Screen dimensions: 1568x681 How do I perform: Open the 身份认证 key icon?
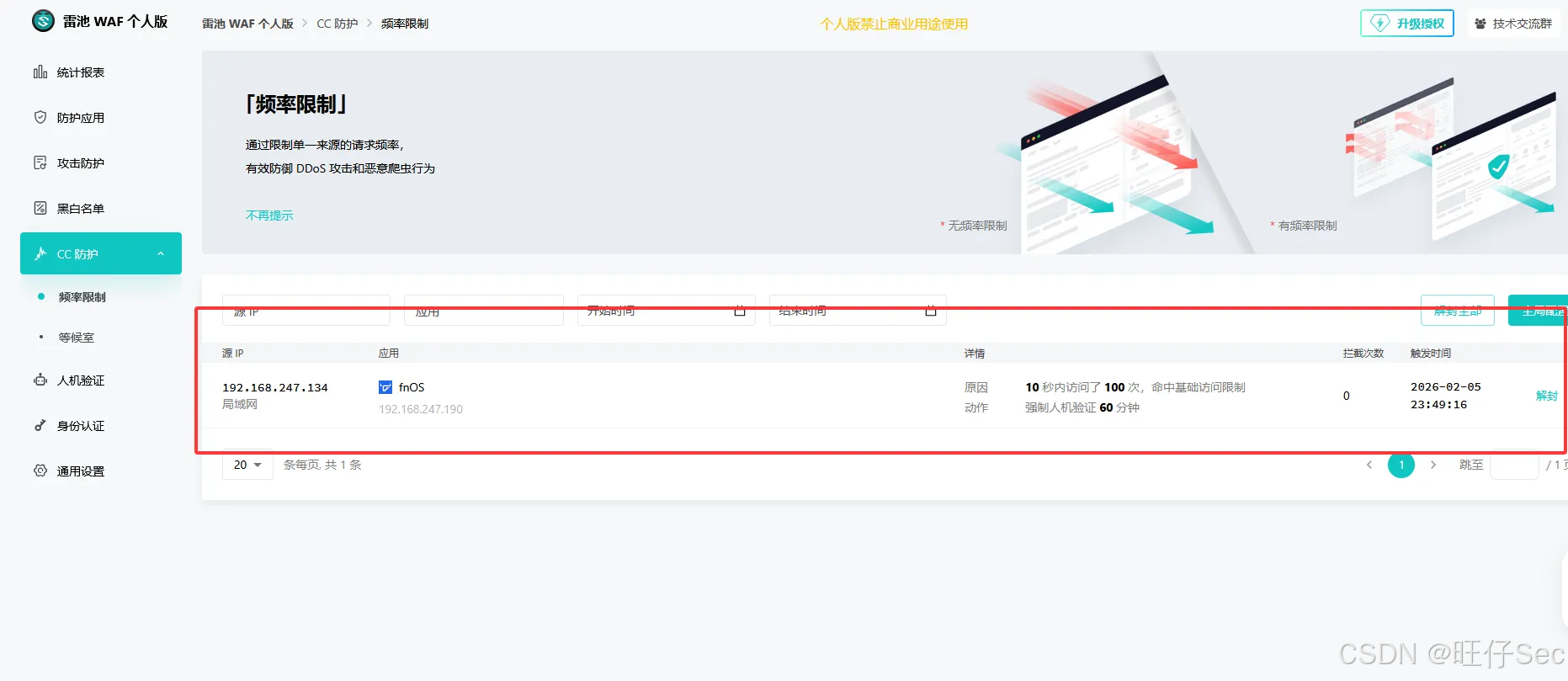[40, 425]
